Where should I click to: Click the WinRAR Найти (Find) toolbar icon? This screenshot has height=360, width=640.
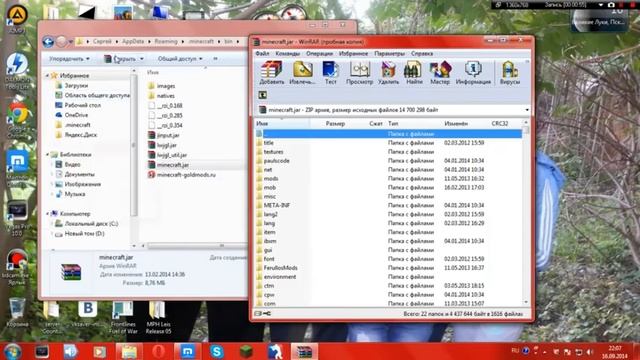point(414,73)
